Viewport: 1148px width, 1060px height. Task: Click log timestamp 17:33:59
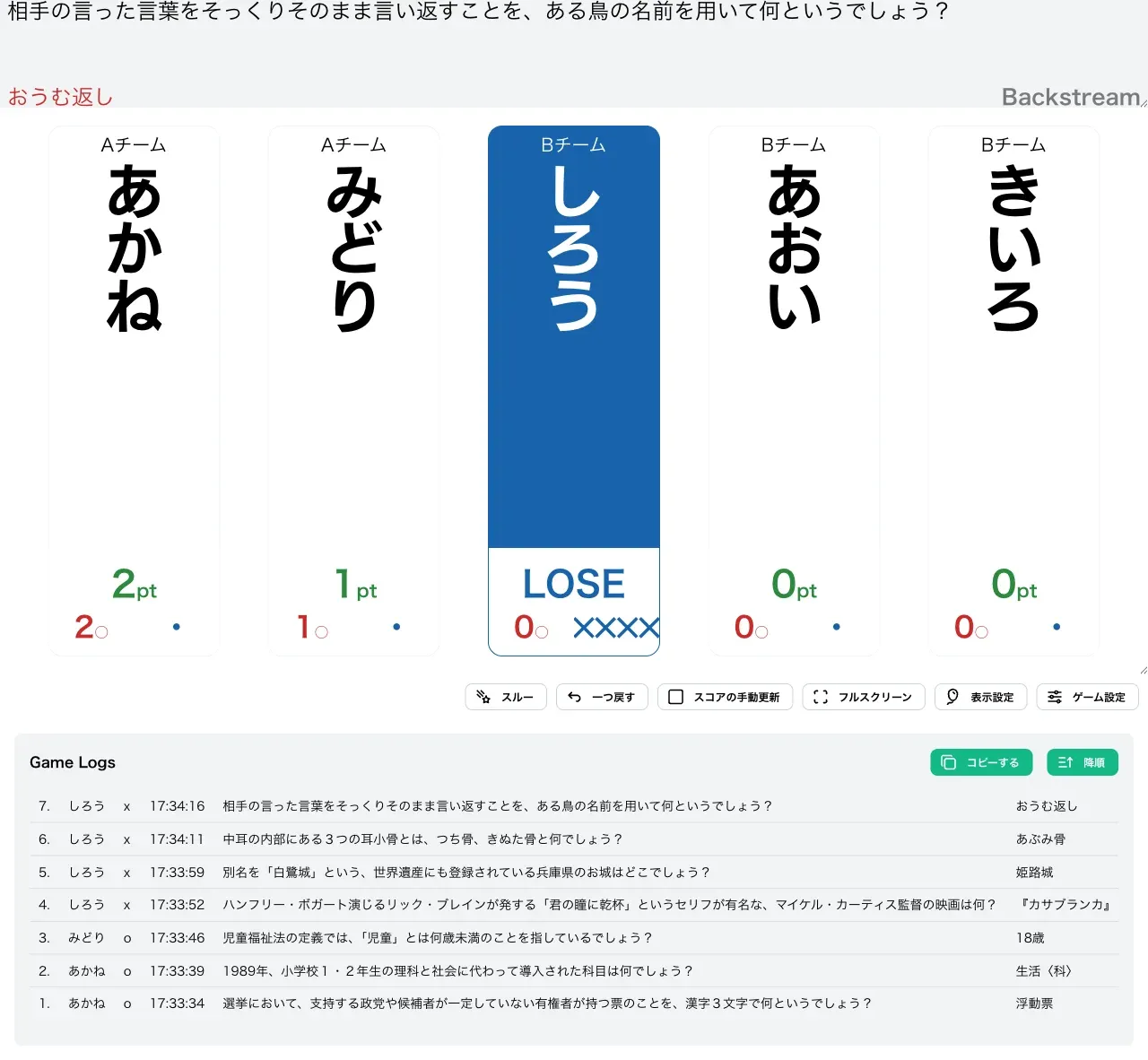pyautogui.click(x=178, y=873)
